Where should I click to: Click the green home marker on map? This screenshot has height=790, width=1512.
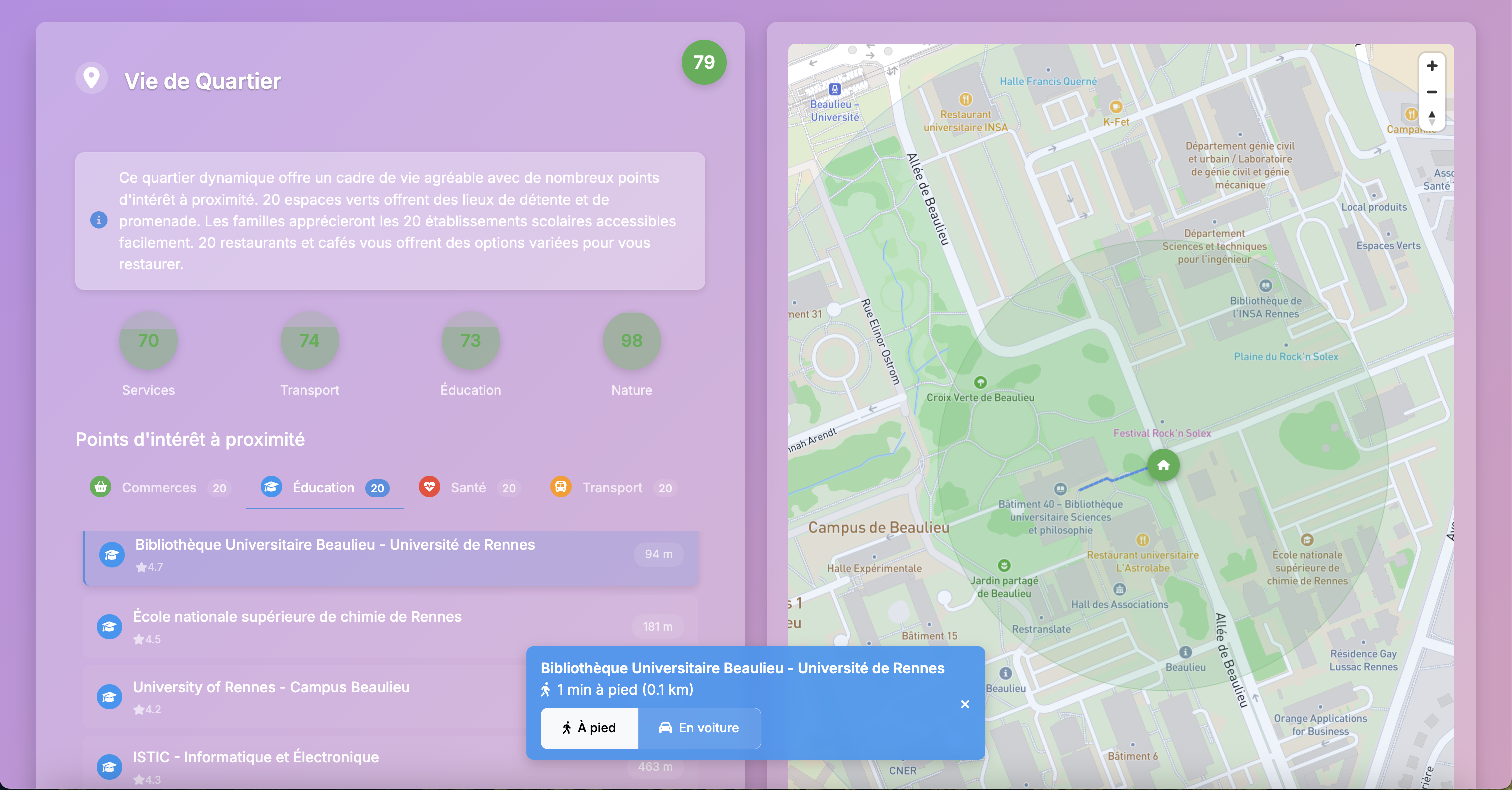1163,465
